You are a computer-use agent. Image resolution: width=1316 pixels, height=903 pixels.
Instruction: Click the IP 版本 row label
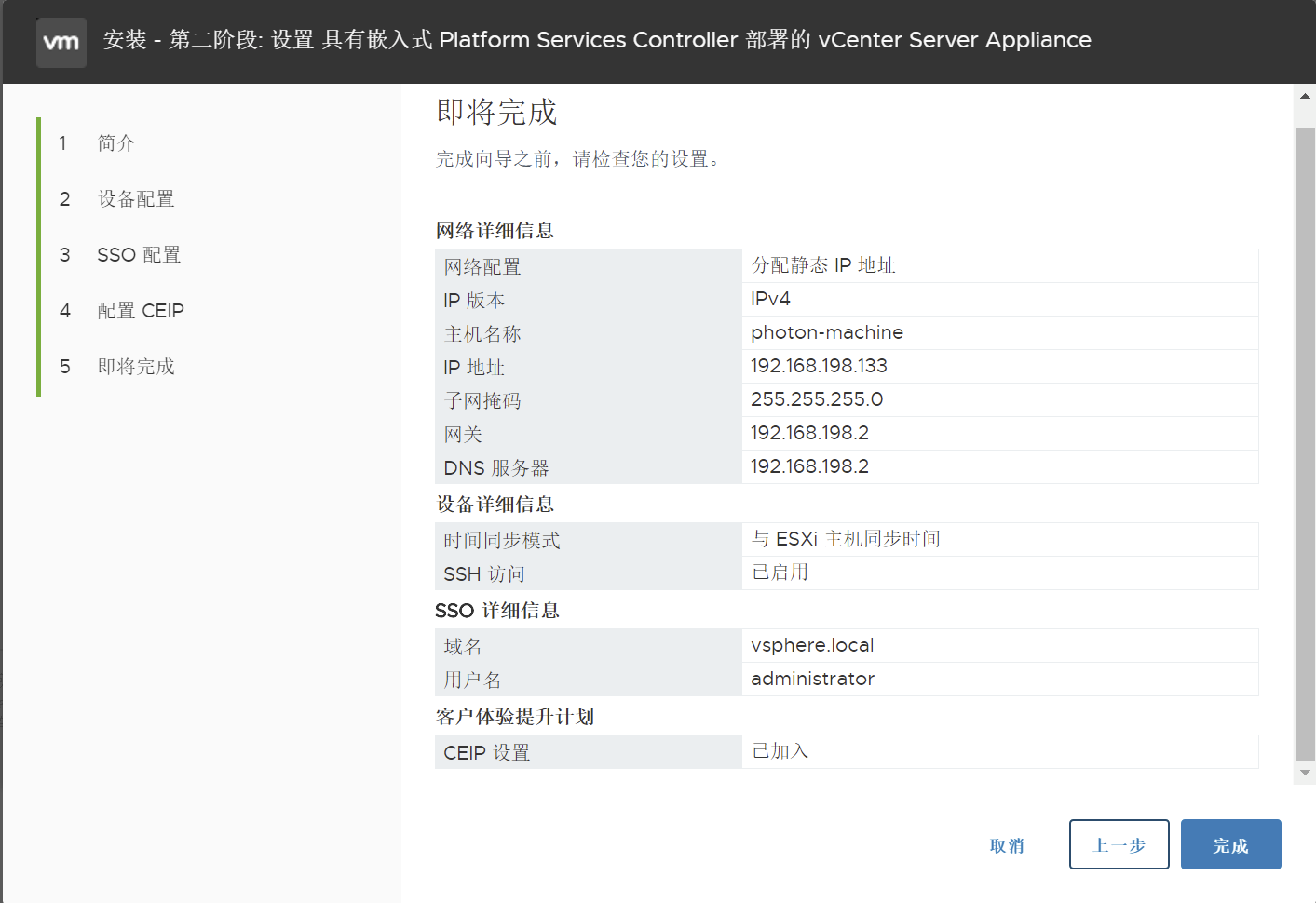474,301
